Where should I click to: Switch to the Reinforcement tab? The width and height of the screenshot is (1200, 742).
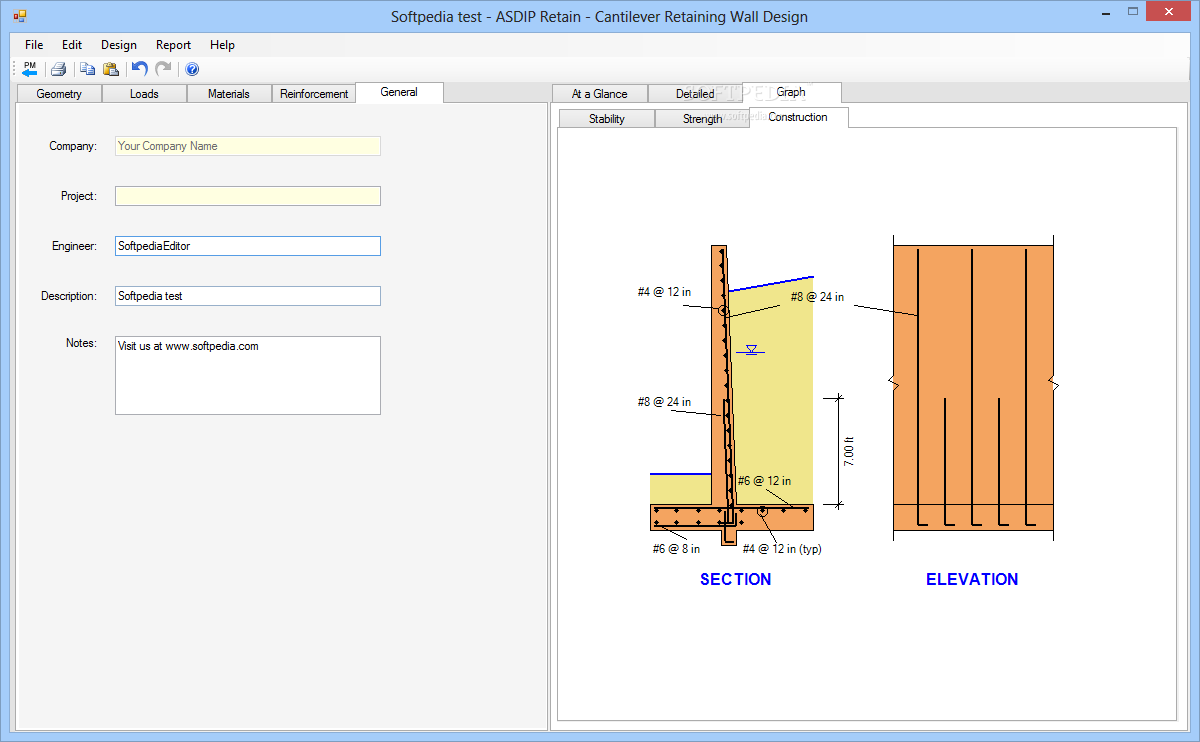click(314, 94)
